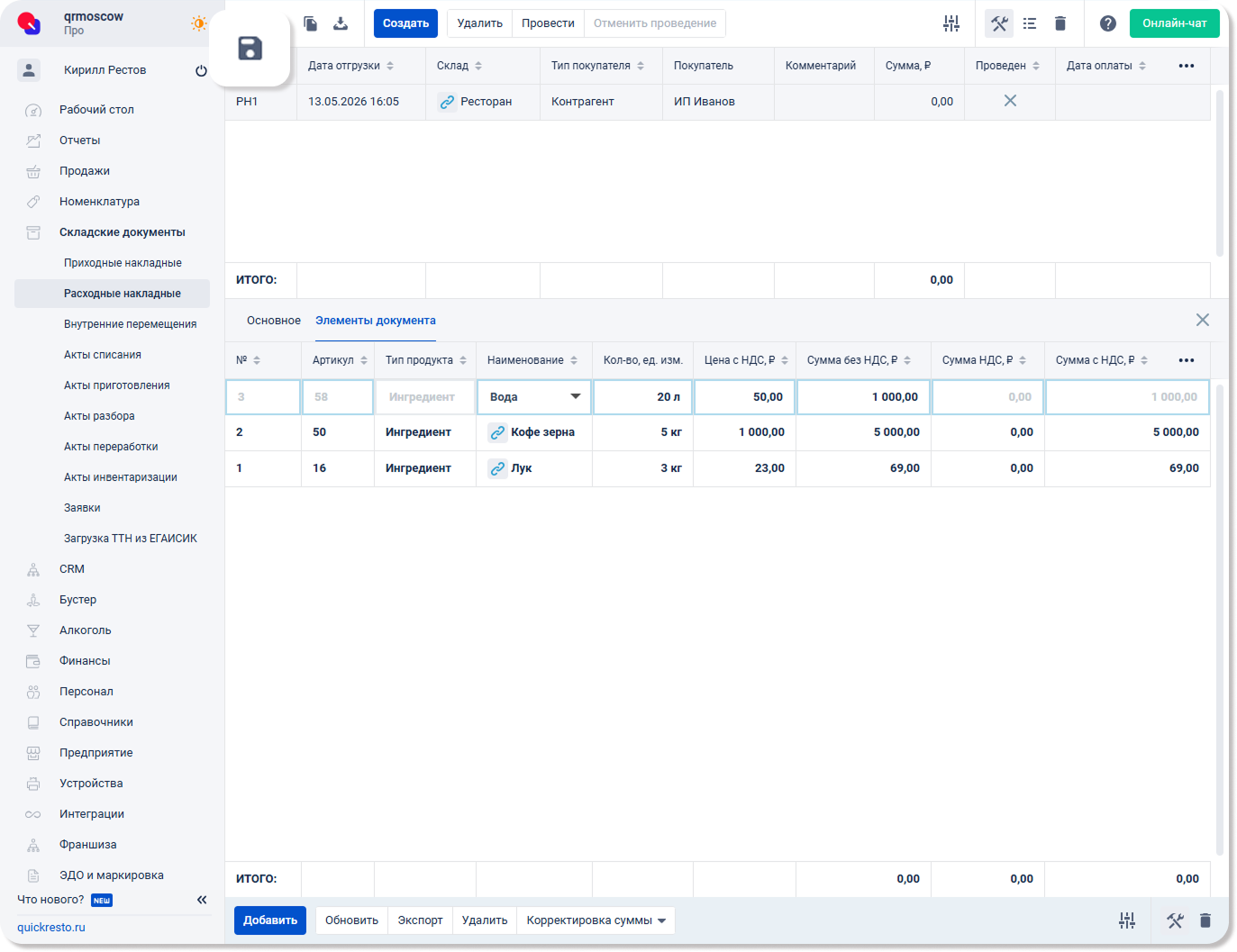
Task: Open the quickresto.ru link
Action: click(51, 928)
